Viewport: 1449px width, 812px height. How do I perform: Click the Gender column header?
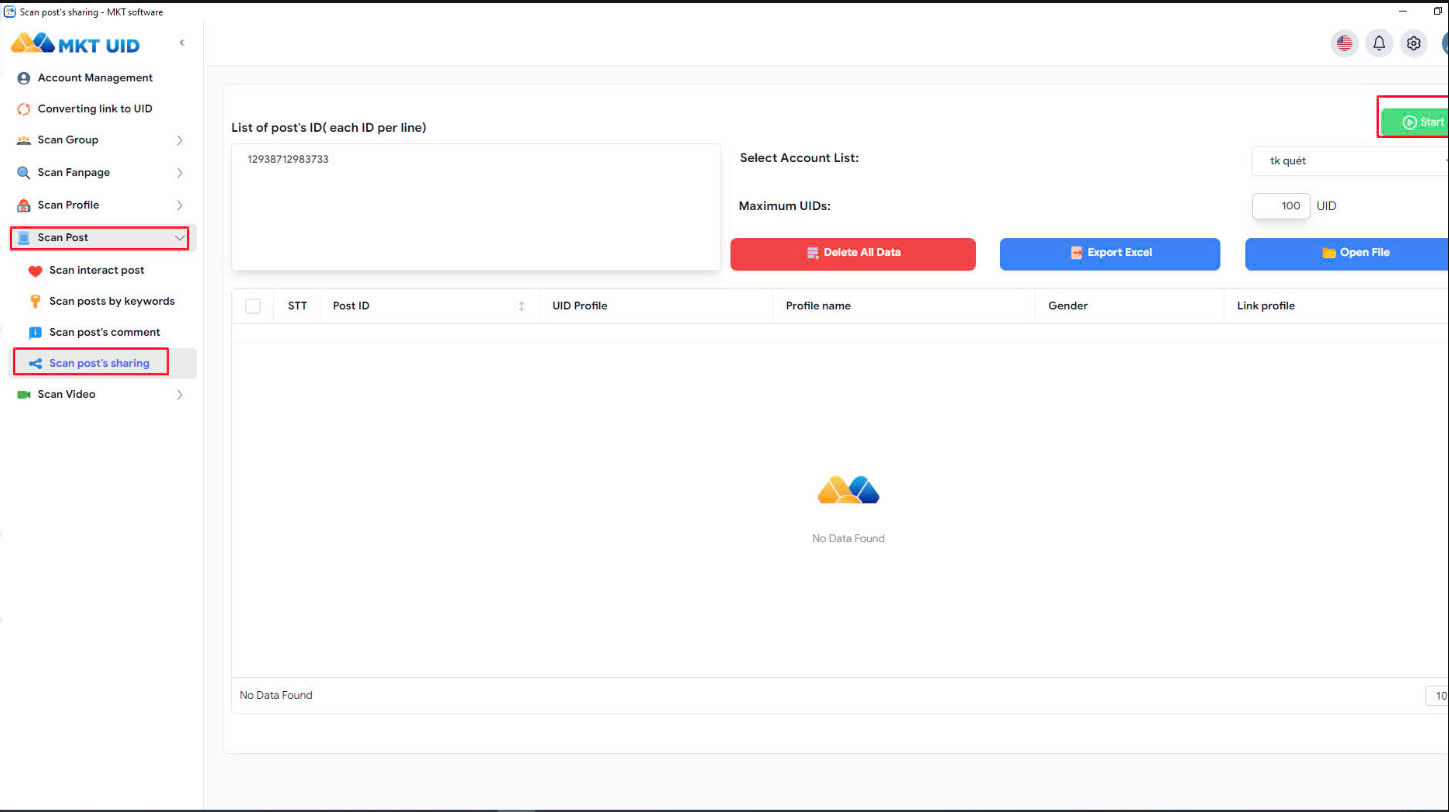(1068, 306)
